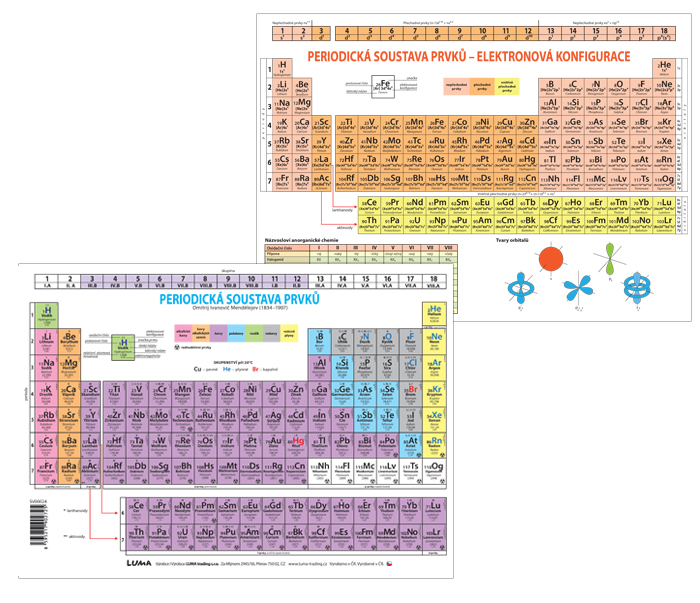
Task: Click the blue Si cell on the front poster
Action: (342, 368)
